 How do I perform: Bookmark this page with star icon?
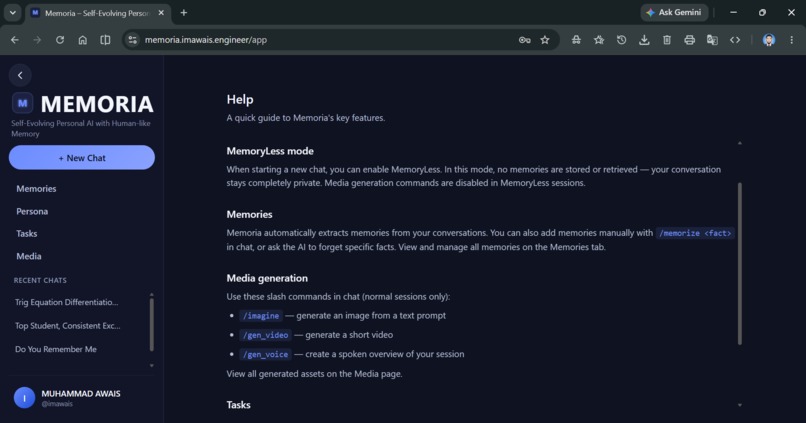point(545,40)
